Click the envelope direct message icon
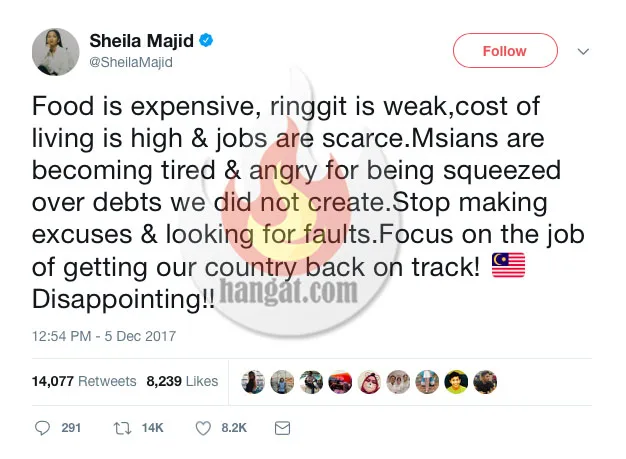This screenshot has width=626, height=459. pyautogui.click(x=282, y=427)
